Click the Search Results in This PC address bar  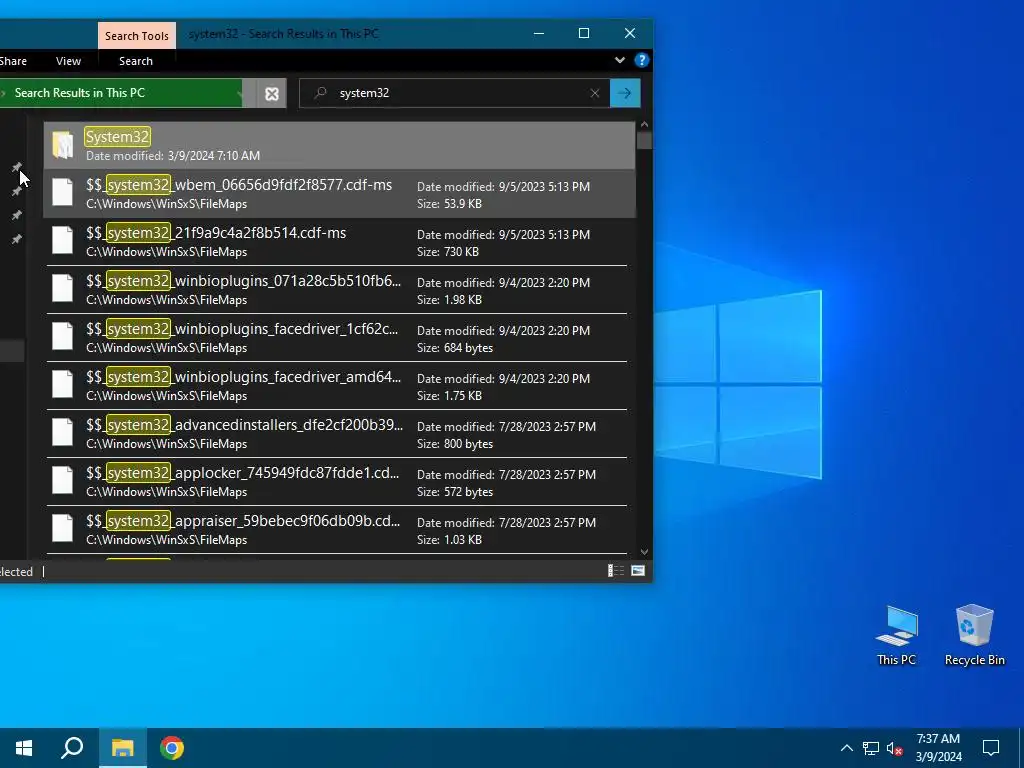pos(121,93)
